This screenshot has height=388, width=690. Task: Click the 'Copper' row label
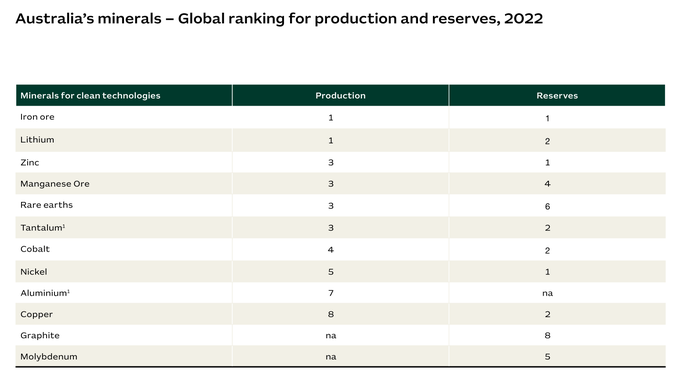[x=37, y=314]
